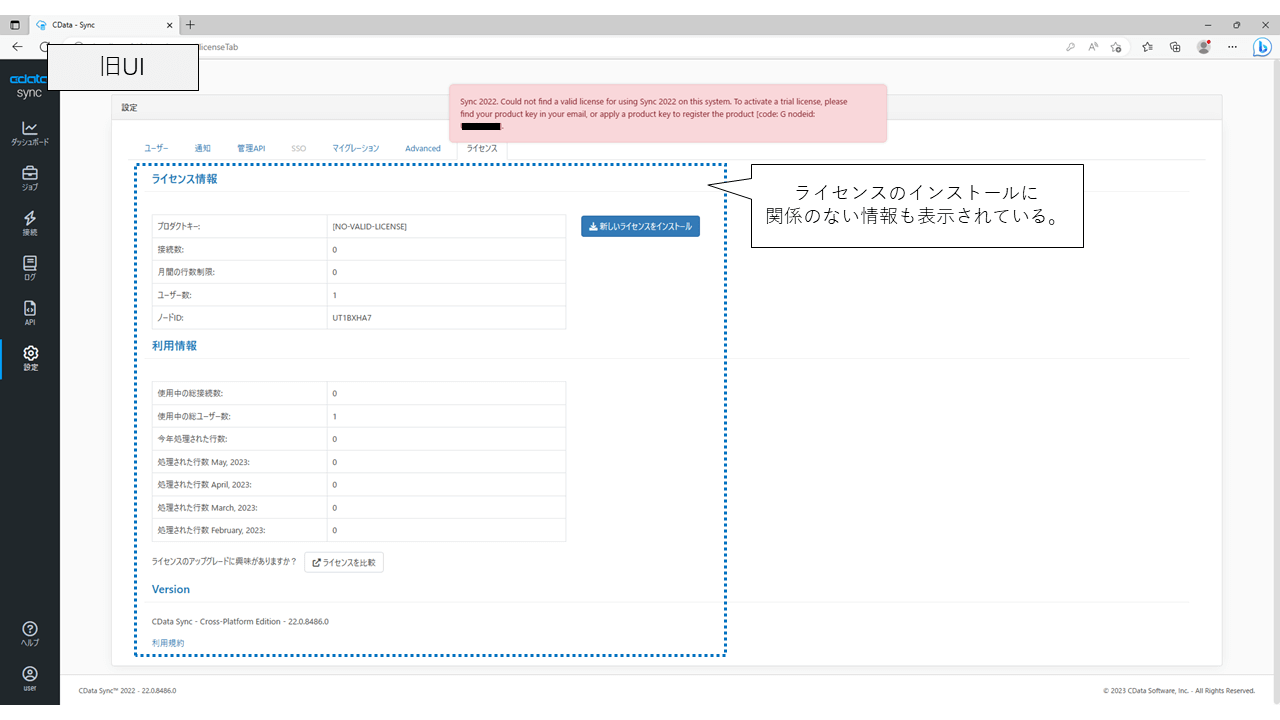Open the browser Favorites list
The image size is (1280, 720).
click(1148, 47)
